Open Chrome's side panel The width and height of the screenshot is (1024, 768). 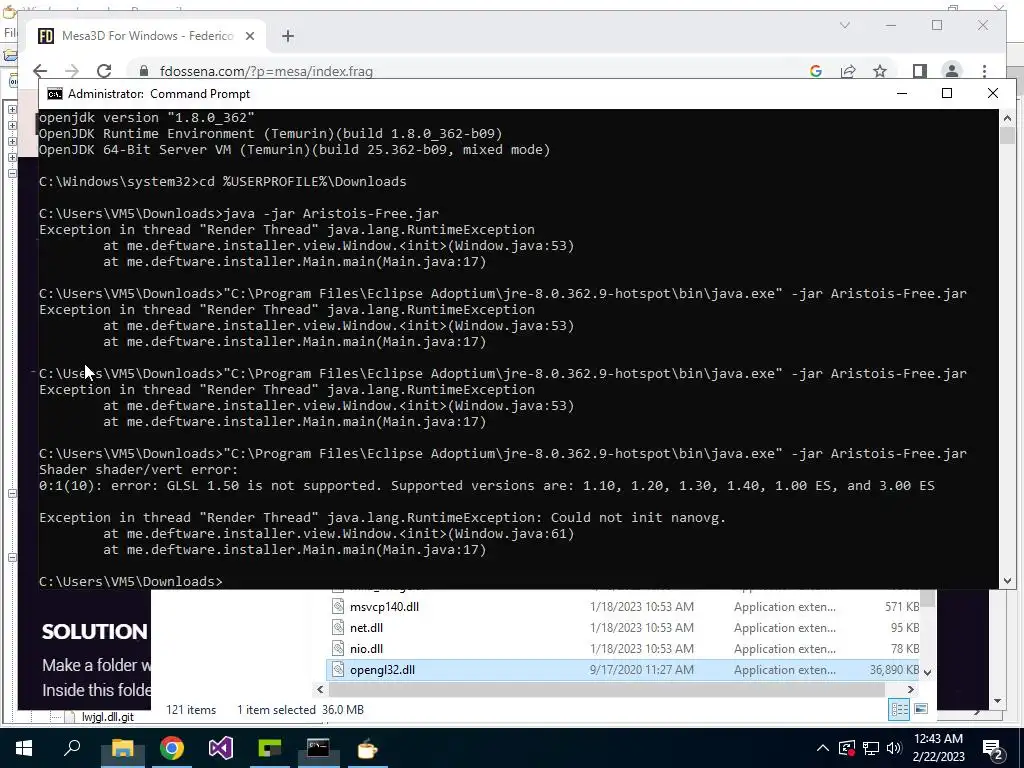920,71
